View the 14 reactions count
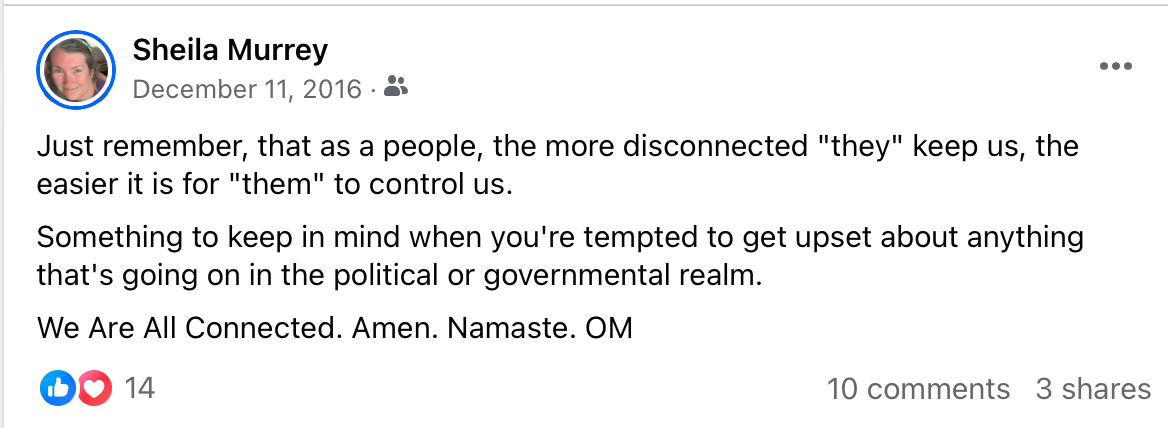 pos(139,388)
